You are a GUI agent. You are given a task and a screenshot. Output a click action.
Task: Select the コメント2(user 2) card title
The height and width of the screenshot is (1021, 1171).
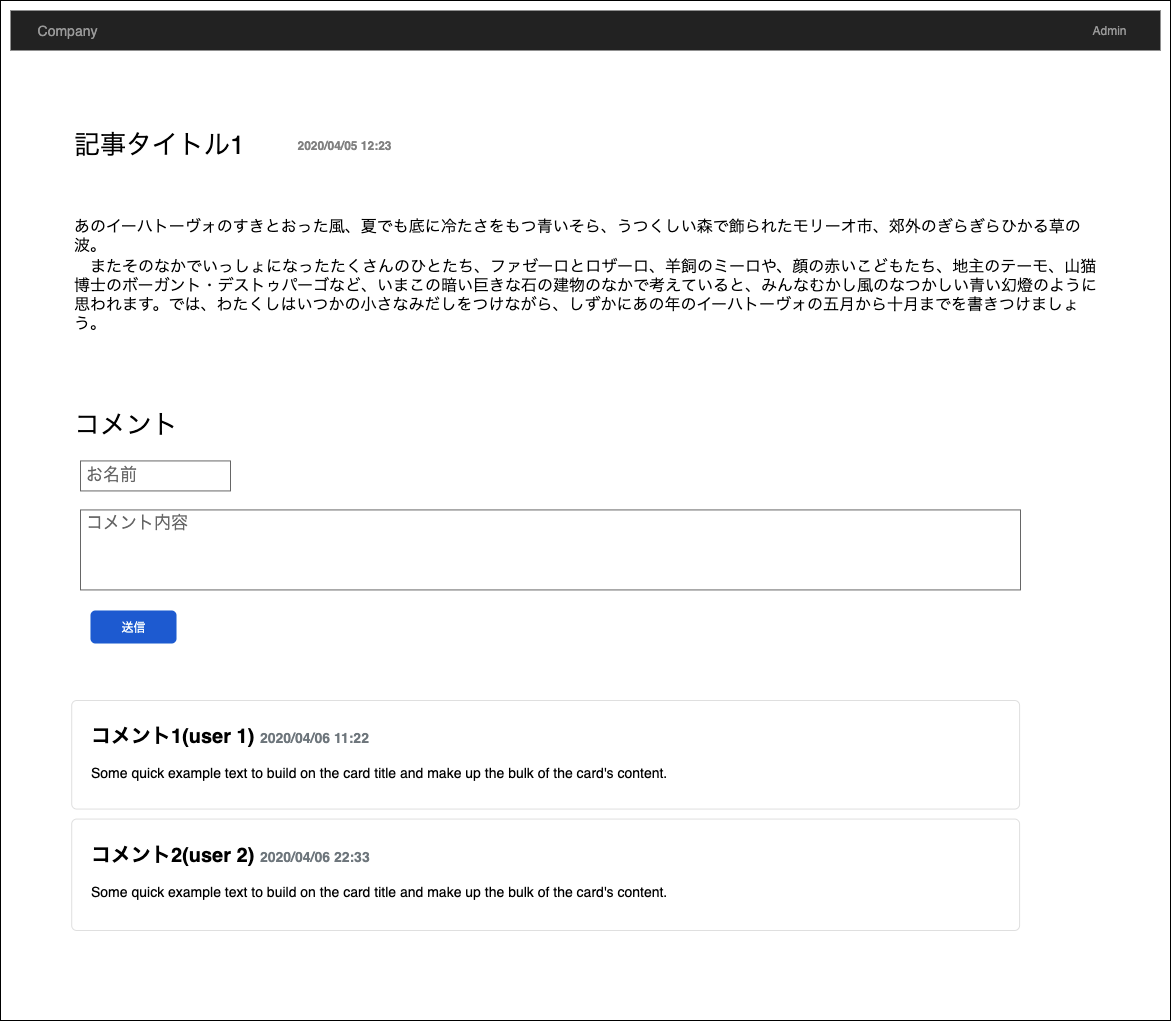[173, 854]
